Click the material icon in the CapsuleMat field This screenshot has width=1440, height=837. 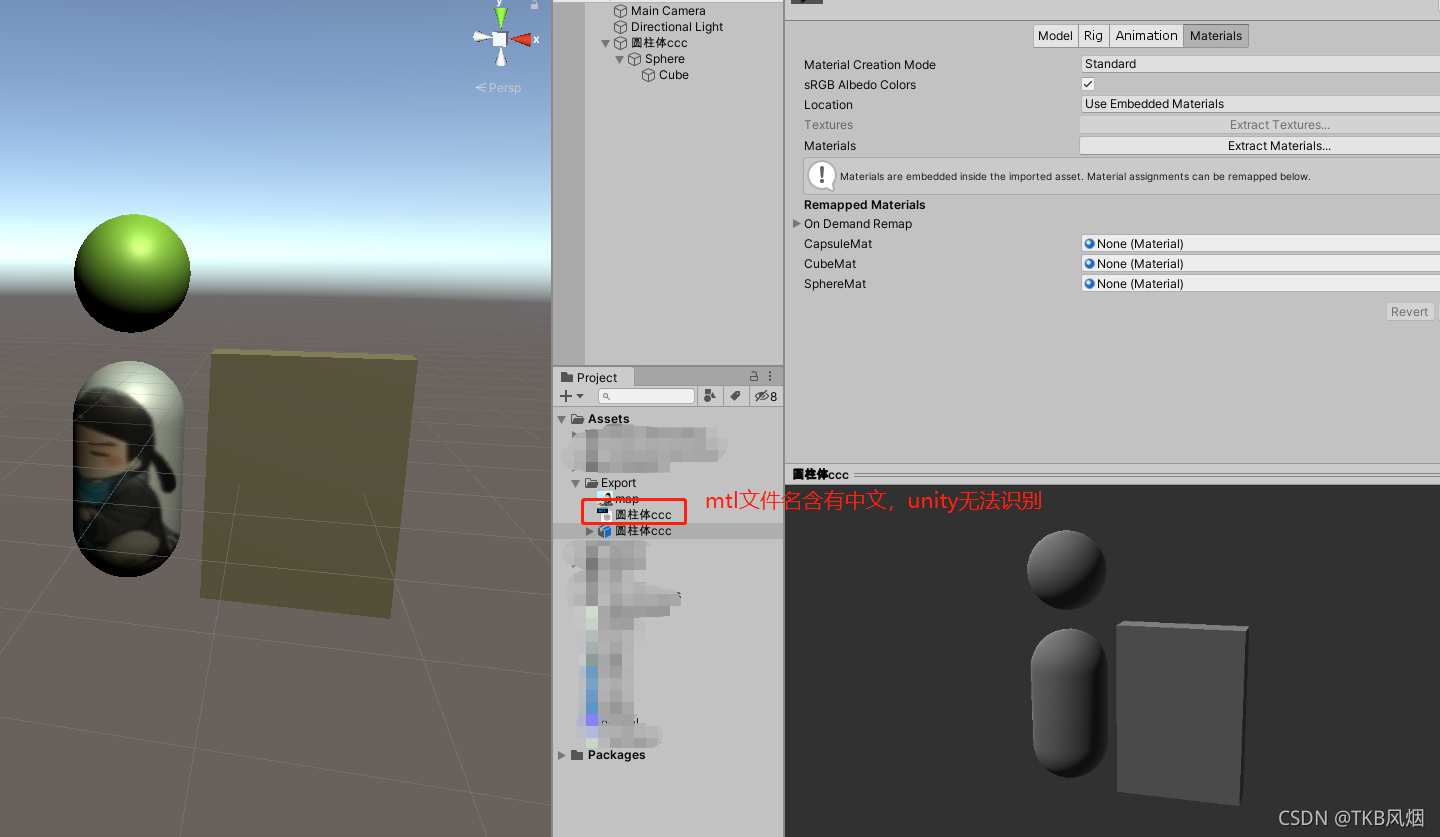[1090, 243]
